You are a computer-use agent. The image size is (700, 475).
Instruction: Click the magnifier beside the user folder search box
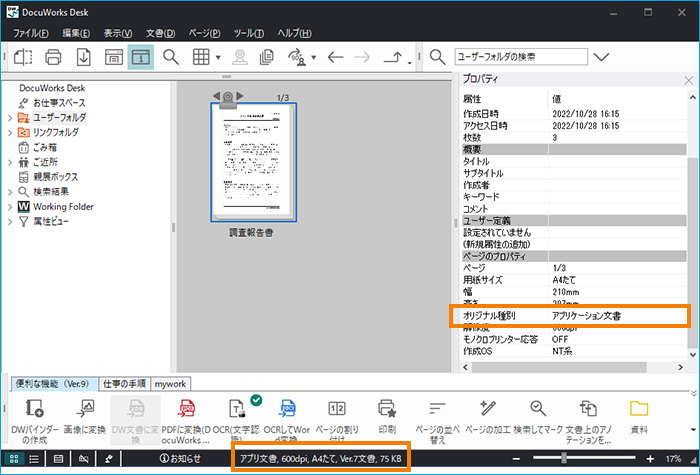[437, 57]
